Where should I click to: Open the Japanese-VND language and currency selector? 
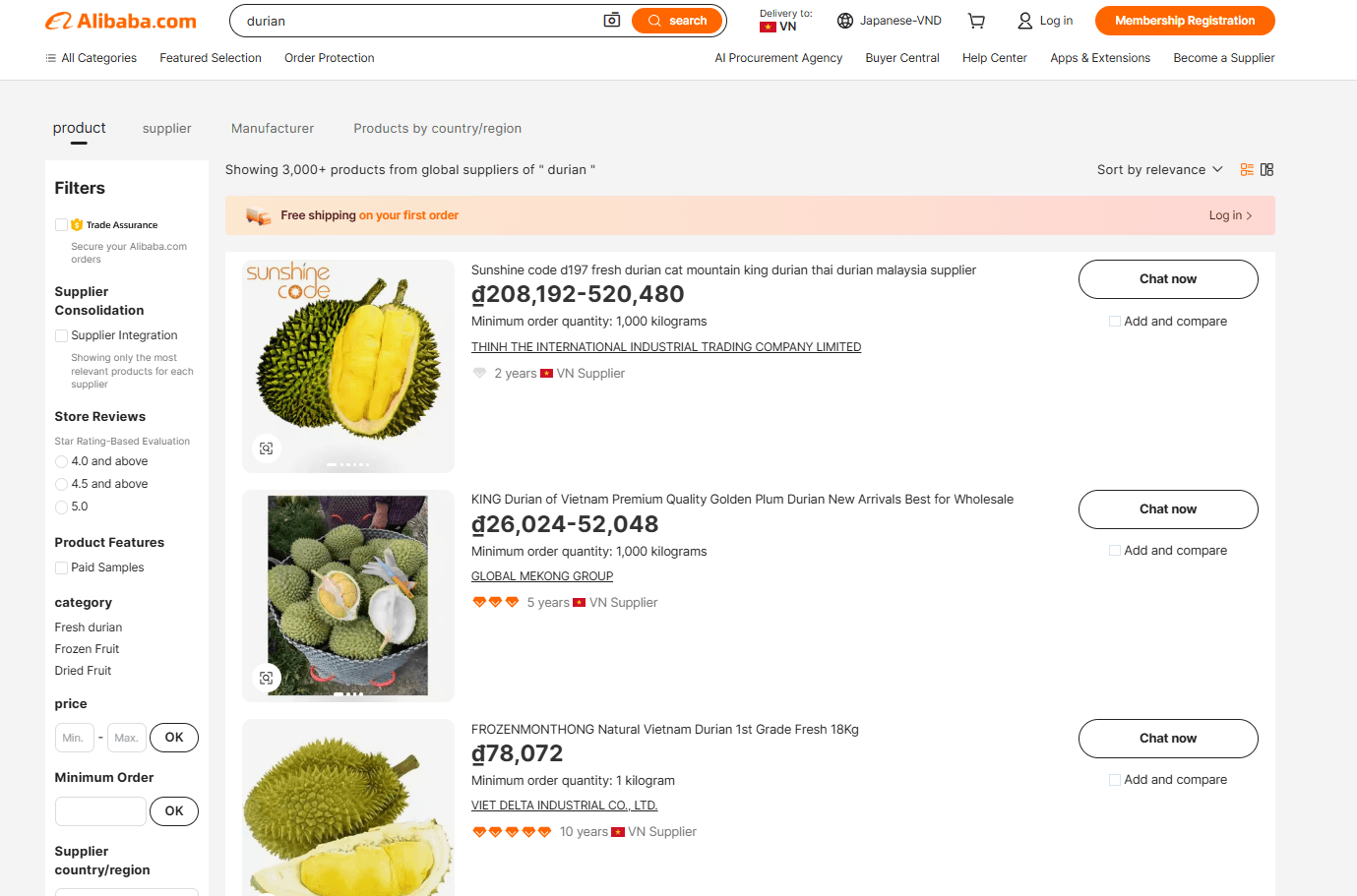coord(890,21)
